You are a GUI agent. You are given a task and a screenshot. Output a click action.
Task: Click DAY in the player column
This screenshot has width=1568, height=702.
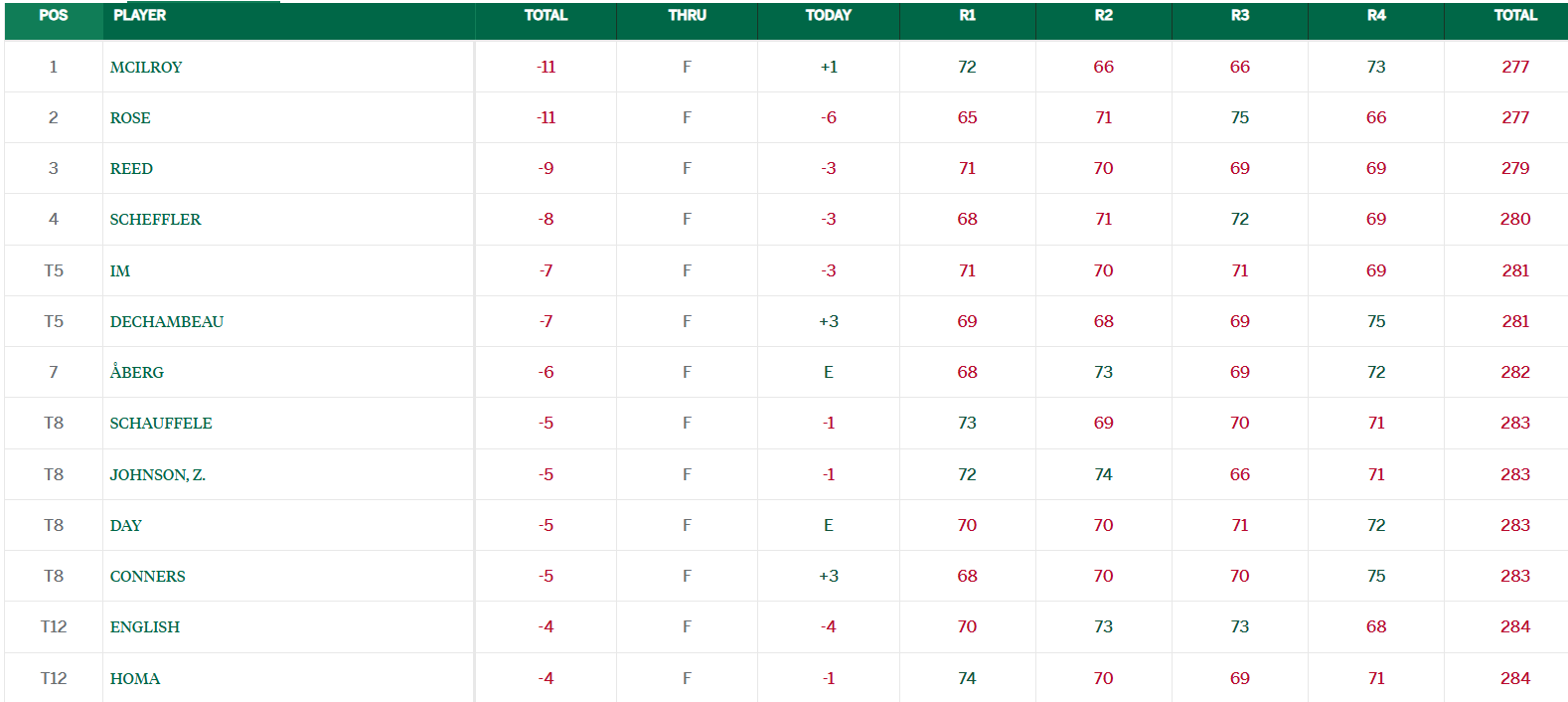click(x=126, y=525)
